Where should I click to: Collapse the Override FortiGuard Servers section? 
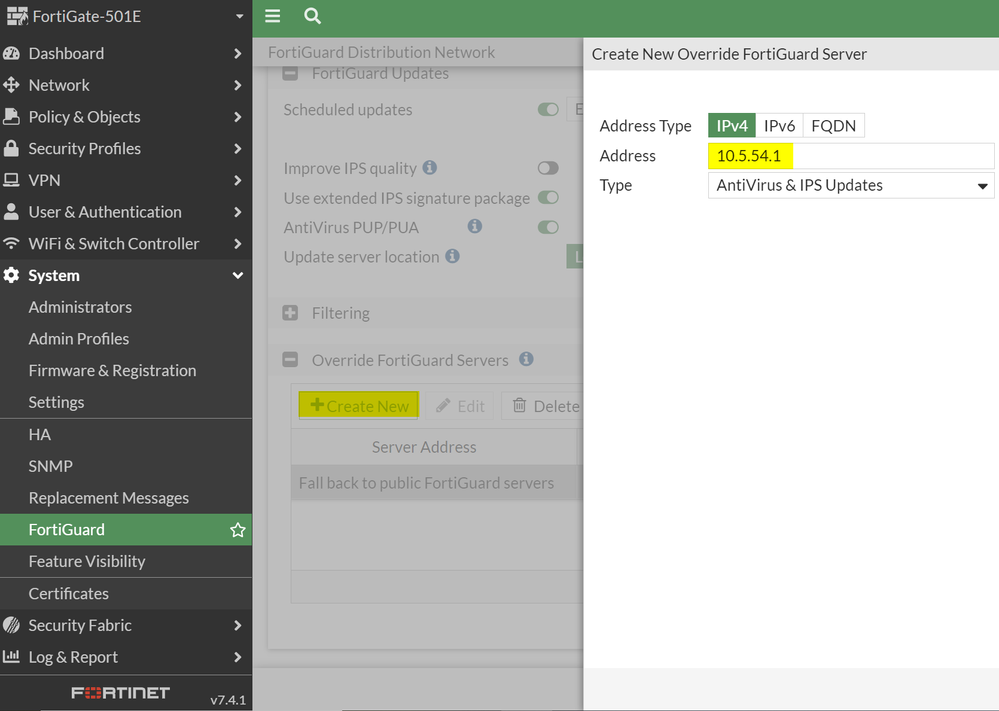(x=290, y=360)
